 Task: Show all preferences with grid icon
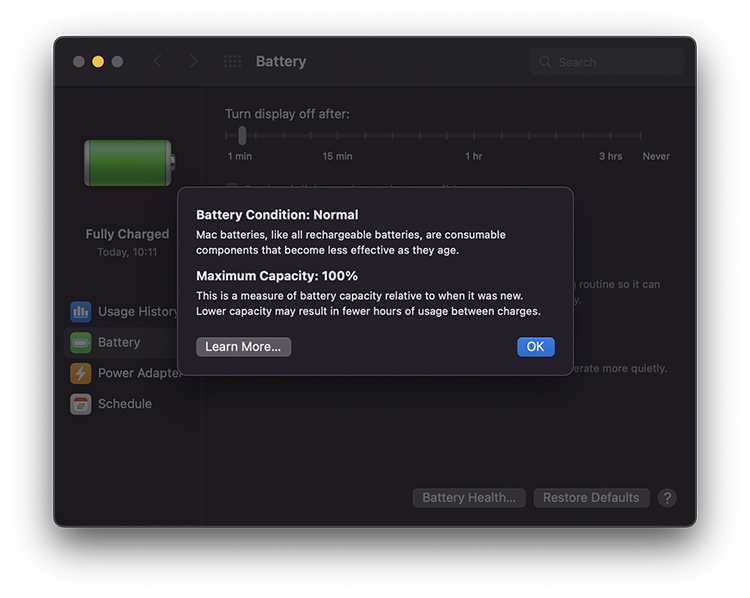click(232, 61)
